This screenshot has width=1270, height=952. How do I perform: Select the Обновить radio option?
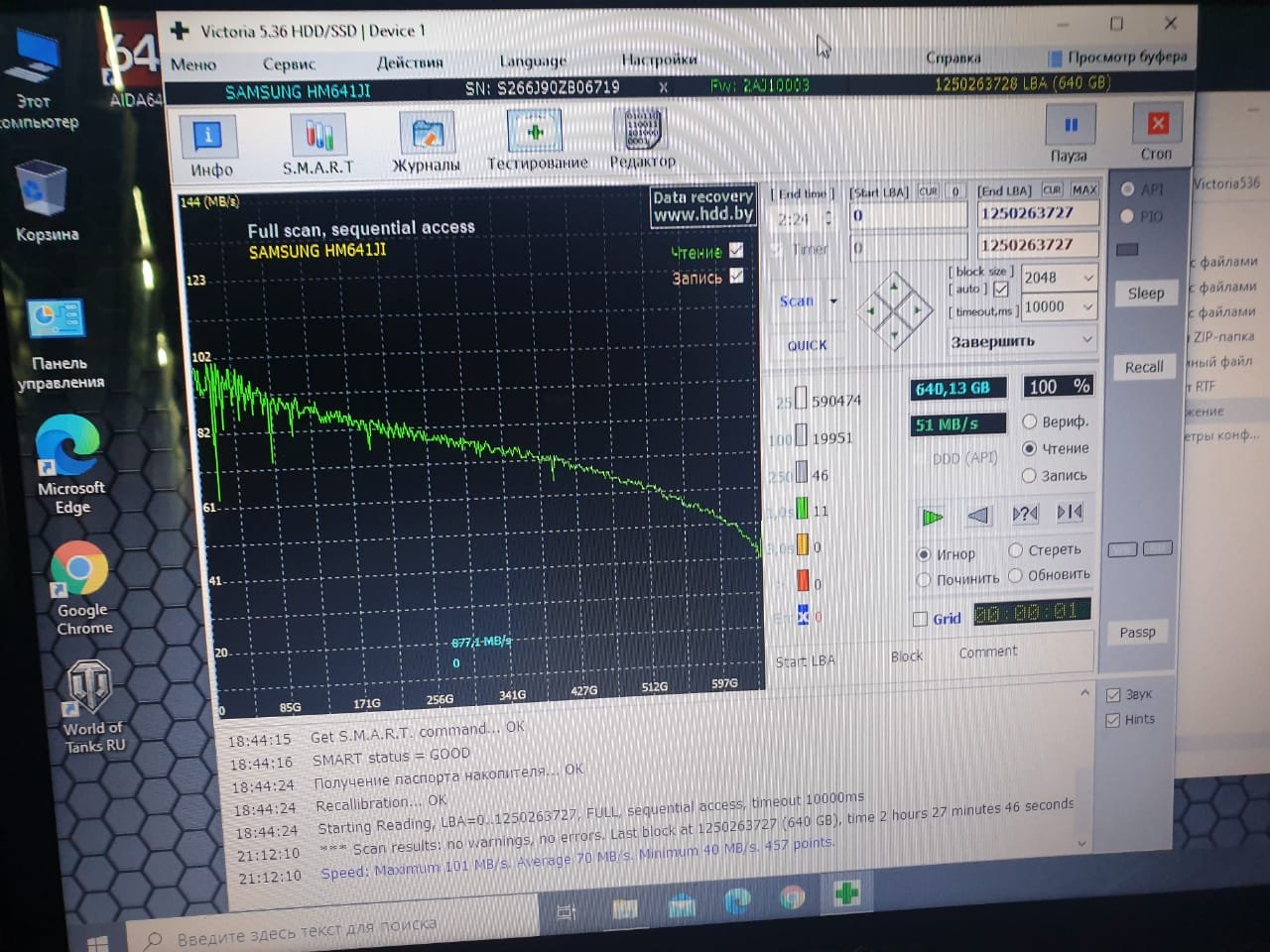[1015, 575]
